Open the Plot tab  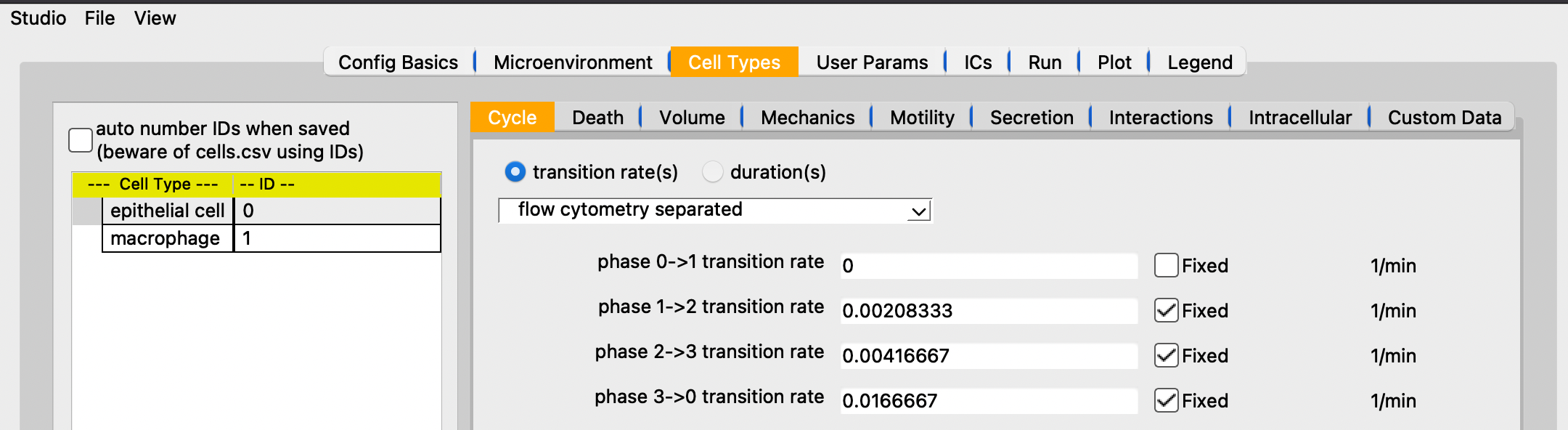[1114, 62]
